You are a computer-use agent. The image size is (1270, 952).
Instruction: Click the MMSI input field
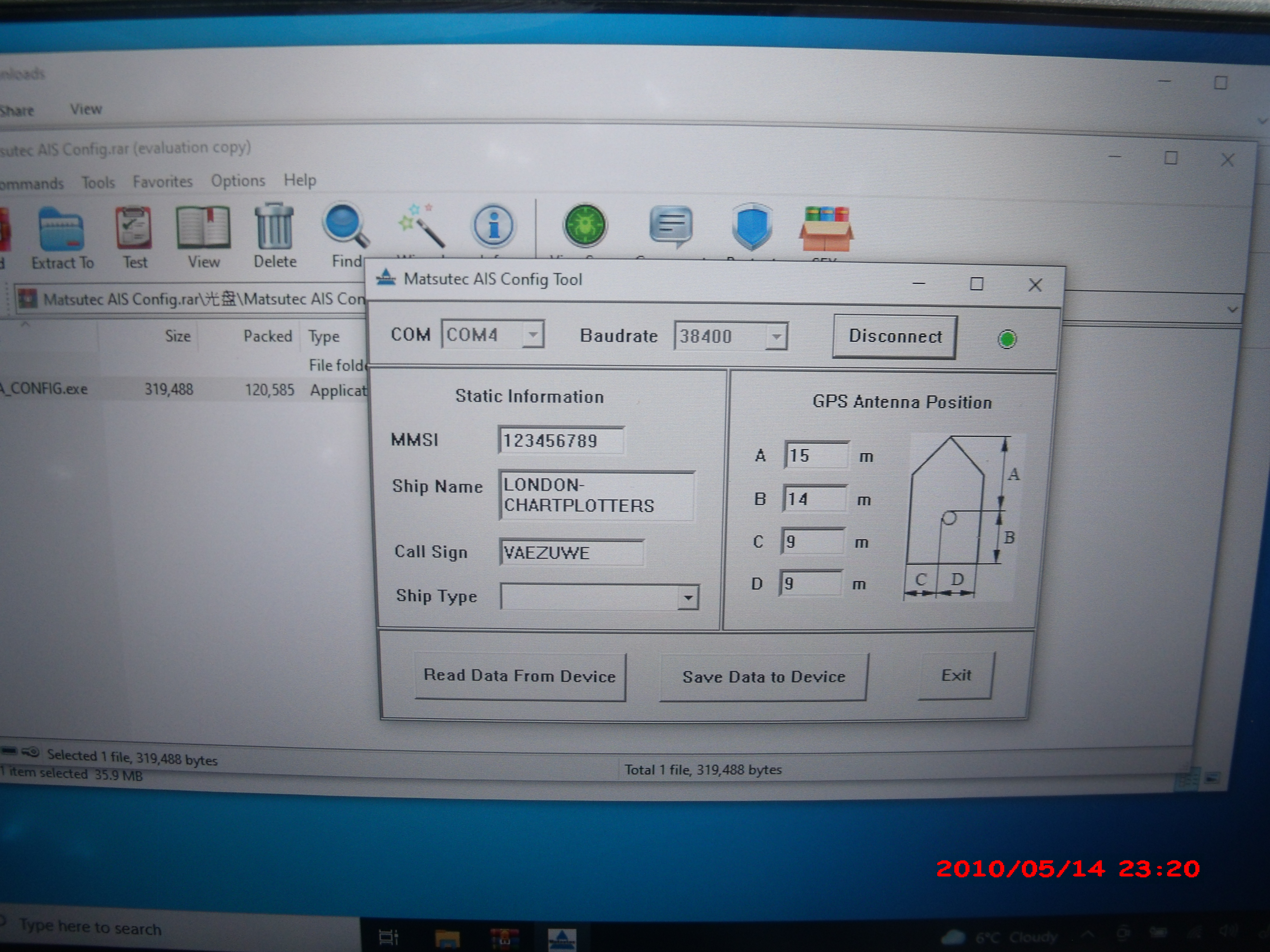[x=561, y=441]
